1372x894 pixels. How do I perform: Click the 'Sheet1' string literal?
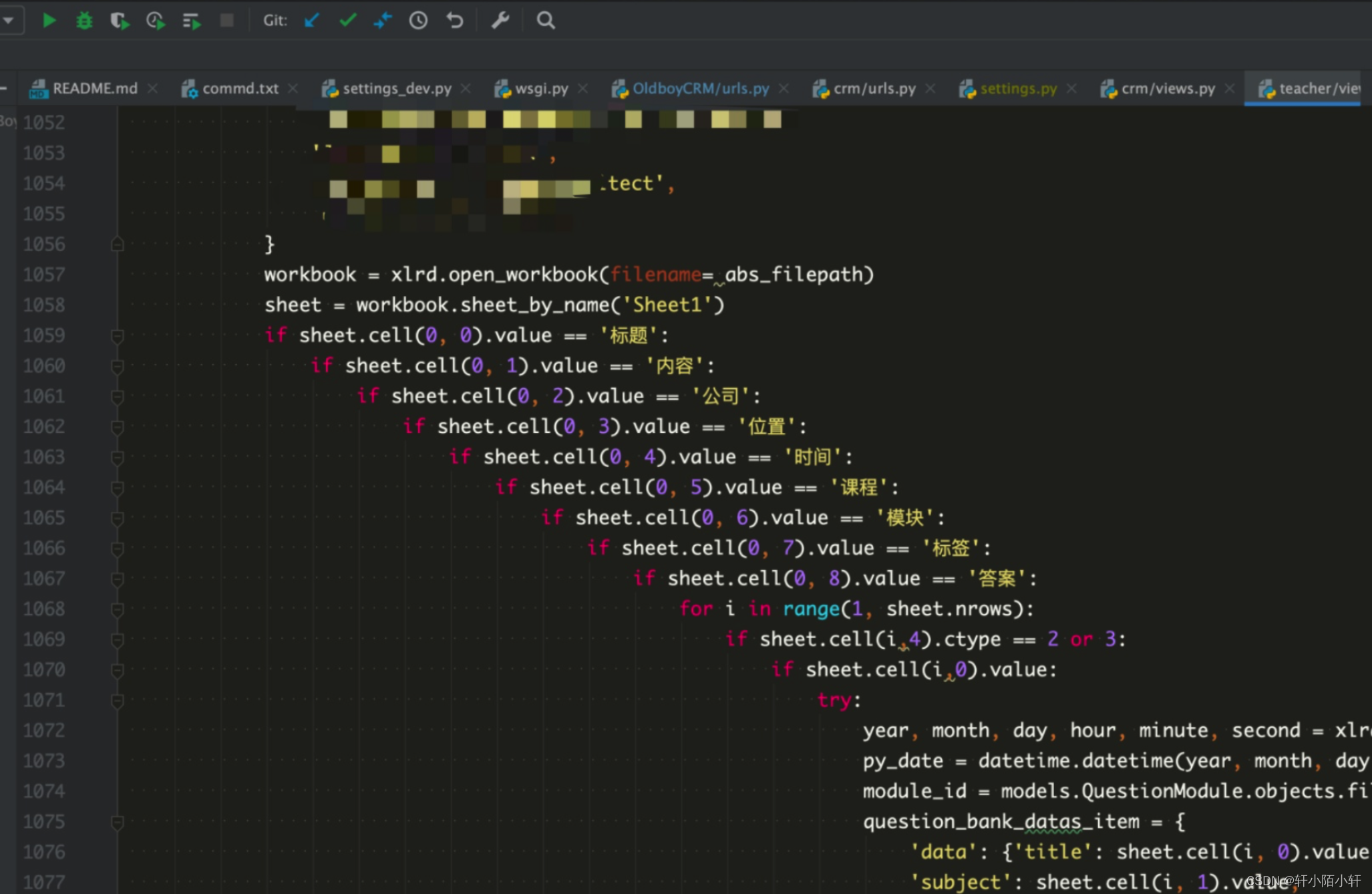click(x=668, y=305)
